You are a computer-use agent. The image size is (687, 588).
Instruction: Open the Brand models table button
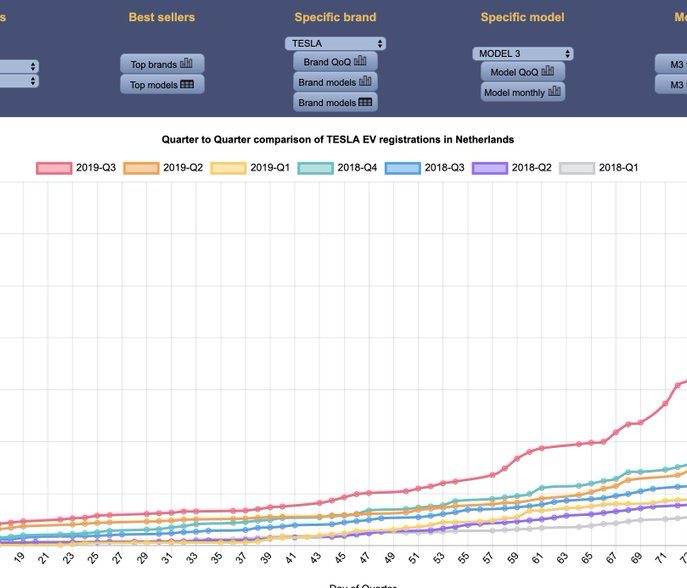(335, 103)
